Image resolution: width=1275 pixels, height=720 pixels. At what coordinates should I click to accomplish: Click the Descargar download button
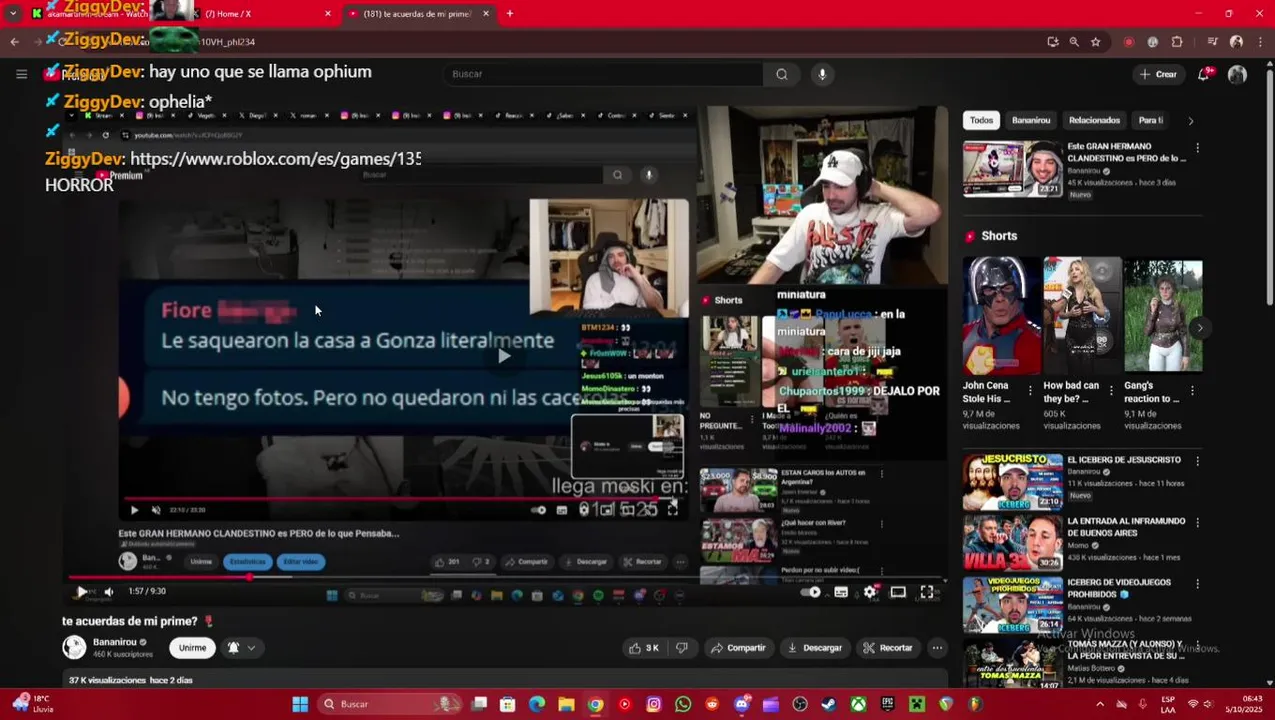[x=814, y=648]
